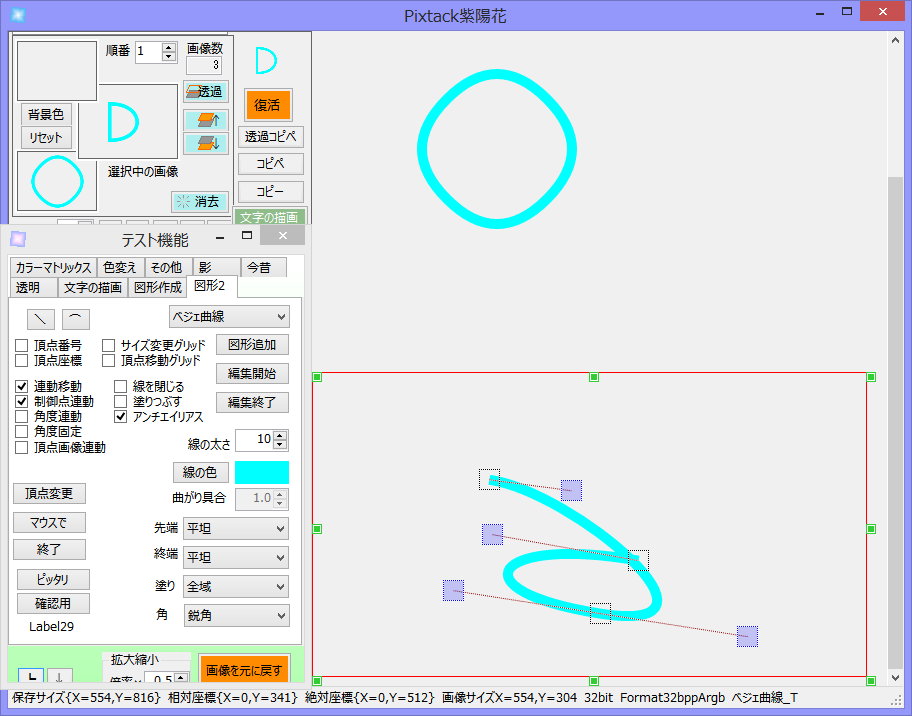Select the straight line drawing tool icon
Viewport: 912px width, 716px height.
coord(41,318)
